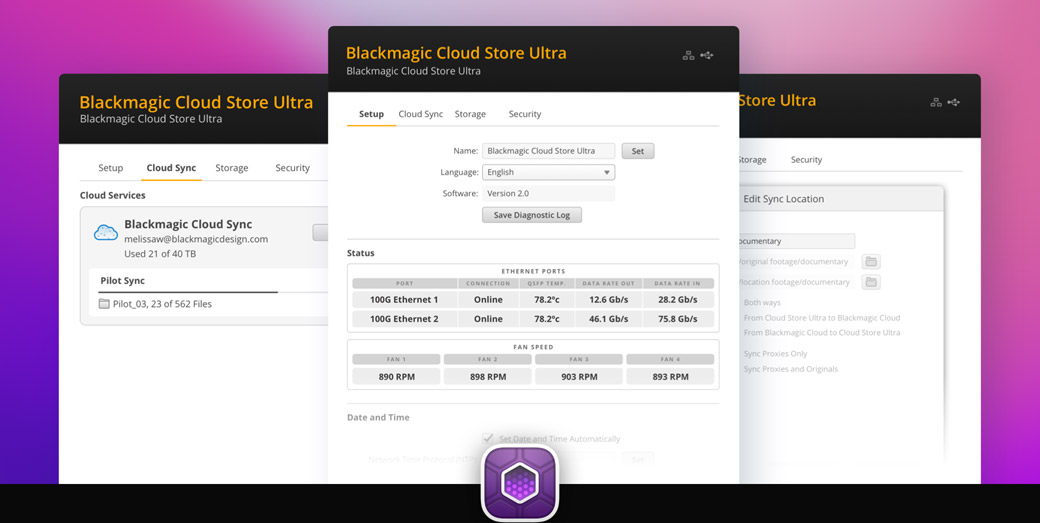Click the original footage/documentary path text
The width and height of the screenshot is (1040, 523).
point(794,262)
